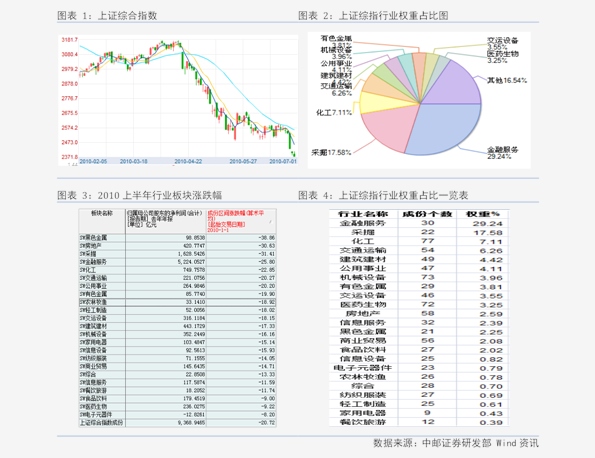The image size is (595, 458).
Task: Select the SW农林牧渔 highlighted row name
Action: [x=93, y=302]
